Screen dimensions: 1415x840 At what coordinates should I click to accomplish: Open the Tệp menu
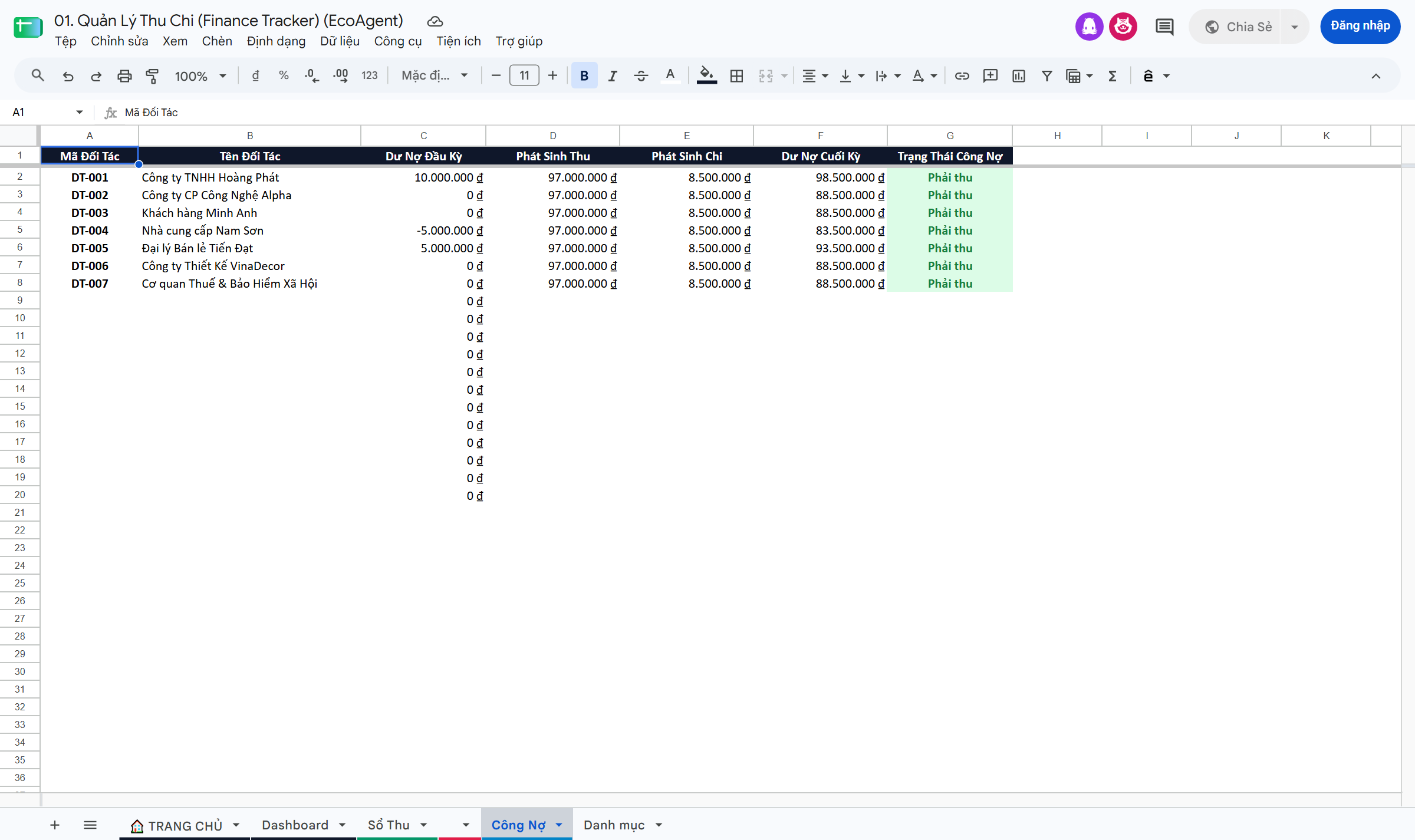65,41
